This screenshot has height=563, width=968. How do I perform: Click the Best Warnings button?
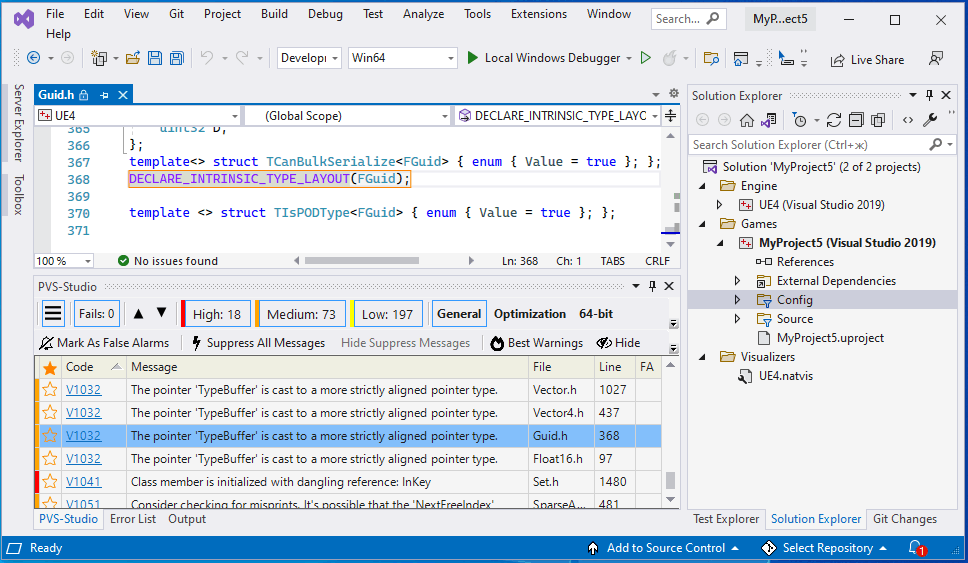[x=536, y=343]
